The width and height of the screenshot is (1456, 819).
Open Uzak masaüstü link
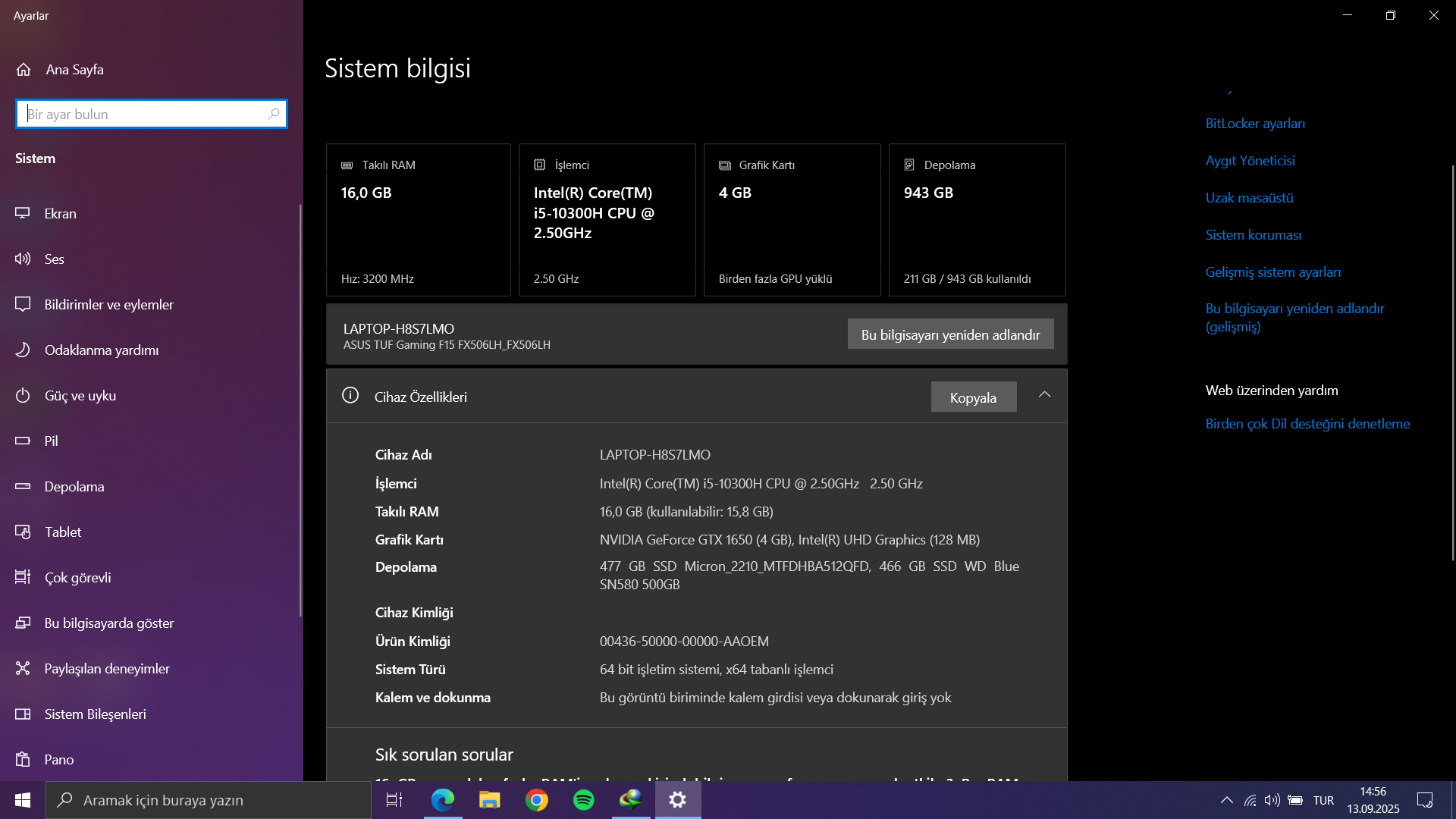click(x=1249, y=198)
